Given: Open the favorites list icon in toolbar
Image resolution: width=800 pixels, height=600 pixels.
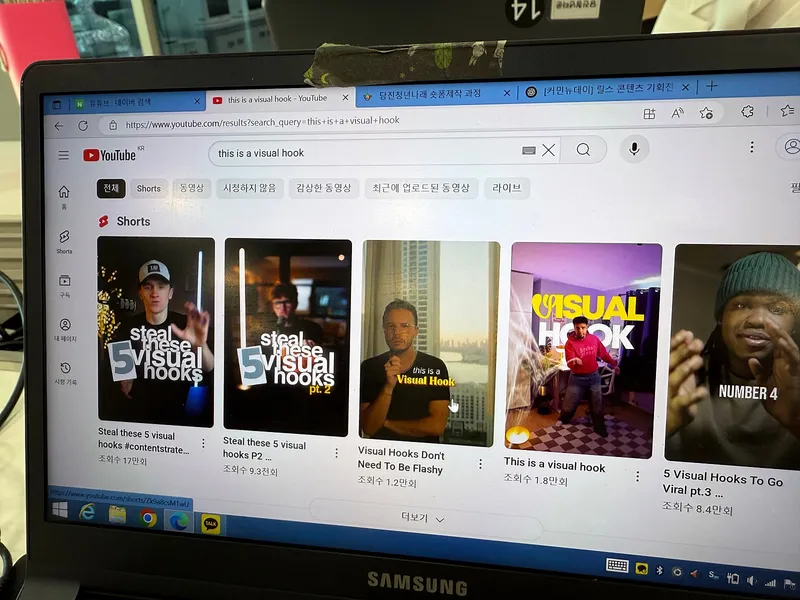Looking at the screenshot, I should pos(788,110).
